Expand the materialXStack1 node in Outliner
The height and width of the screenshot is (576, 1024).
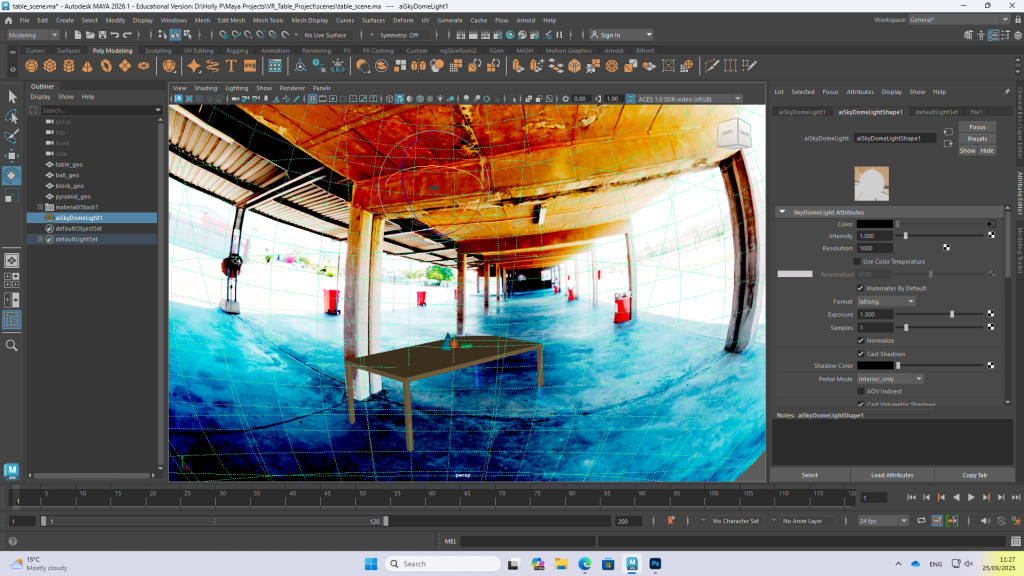point(40,207)
